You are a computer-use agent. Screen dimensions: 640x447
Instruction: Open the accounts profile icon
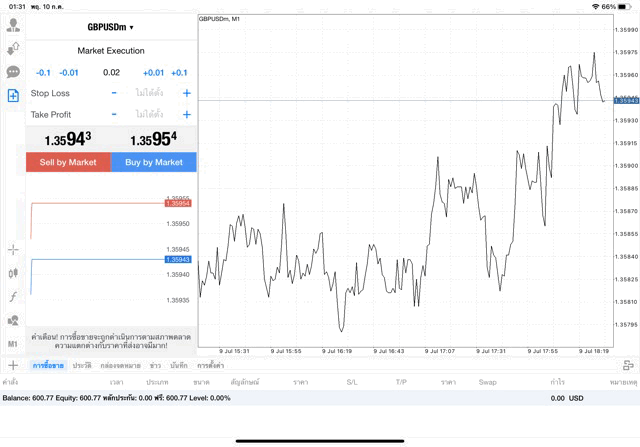coord(13,24)
